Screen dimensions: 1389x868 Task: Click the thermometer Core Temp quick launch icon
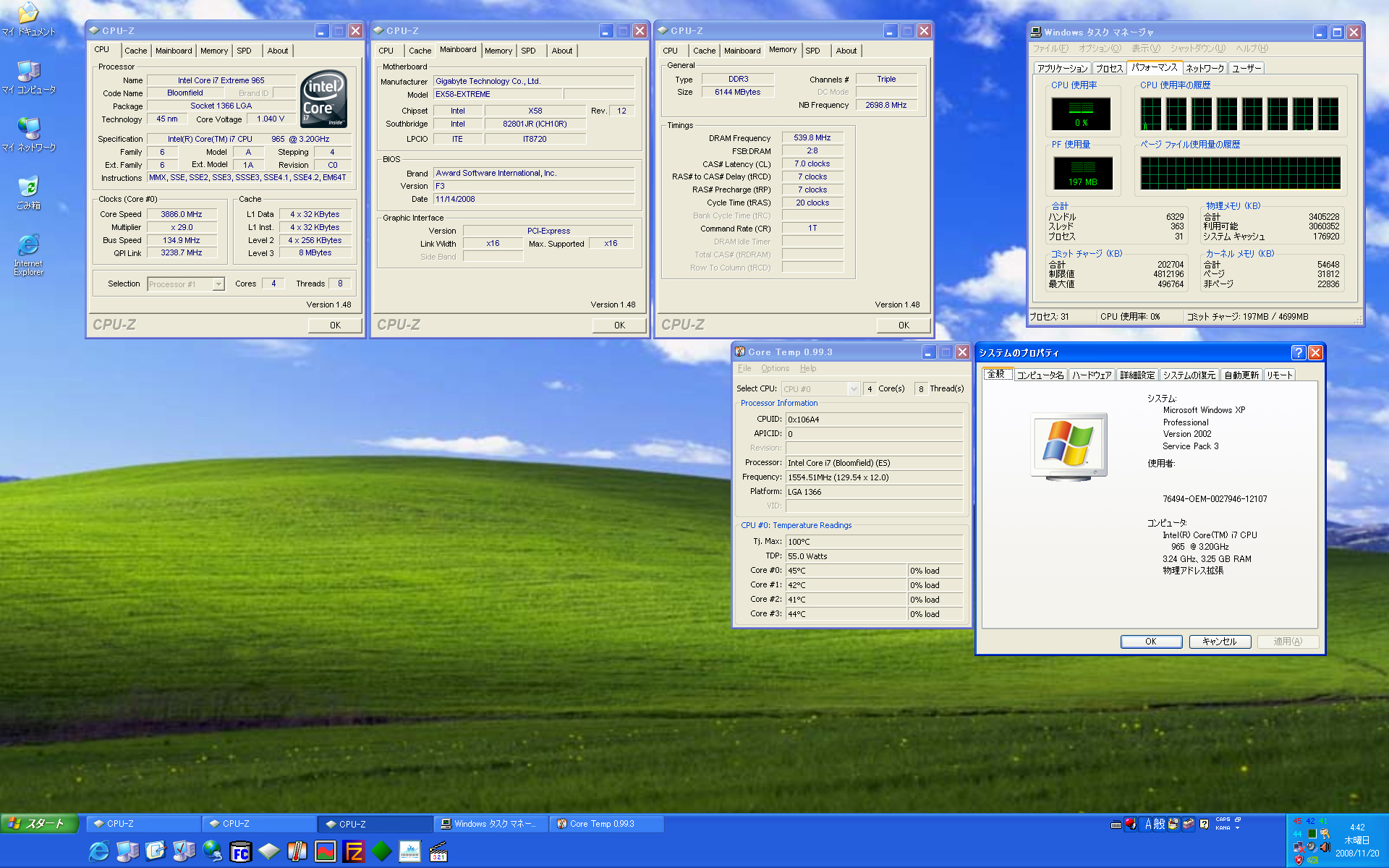click(x=297, y=851)
